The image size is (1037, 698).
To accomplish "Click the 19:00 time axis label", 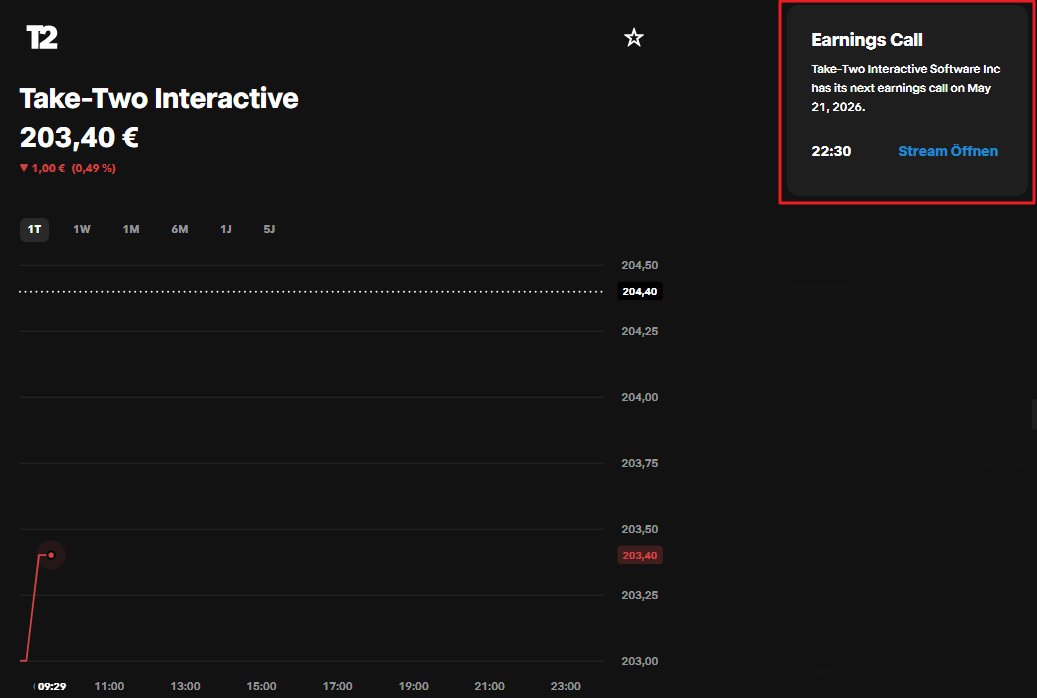I will click(413, 686).
